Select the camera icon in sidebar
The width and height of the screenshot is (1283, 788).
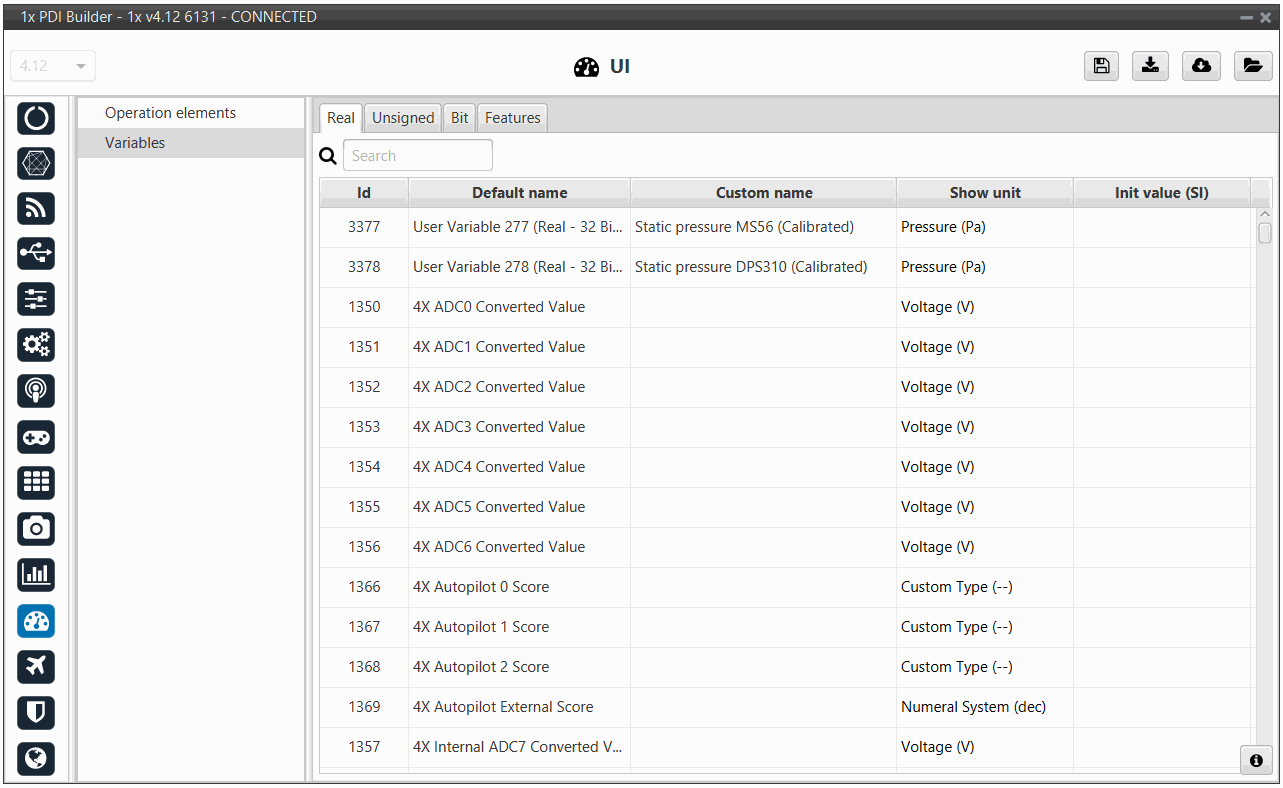tap(36, 528)
